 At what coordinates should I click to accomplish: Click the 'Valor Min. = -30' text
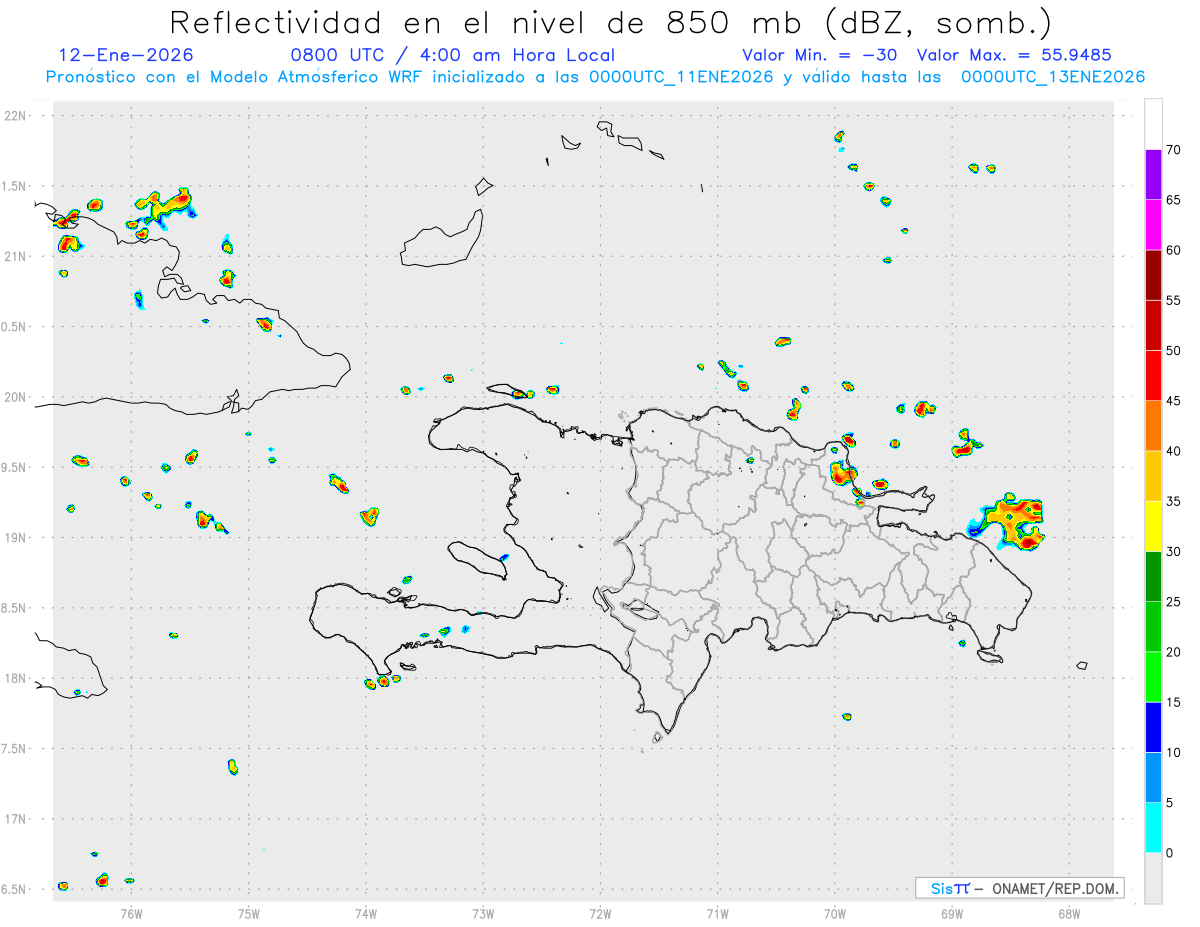[x=820, y=55]
